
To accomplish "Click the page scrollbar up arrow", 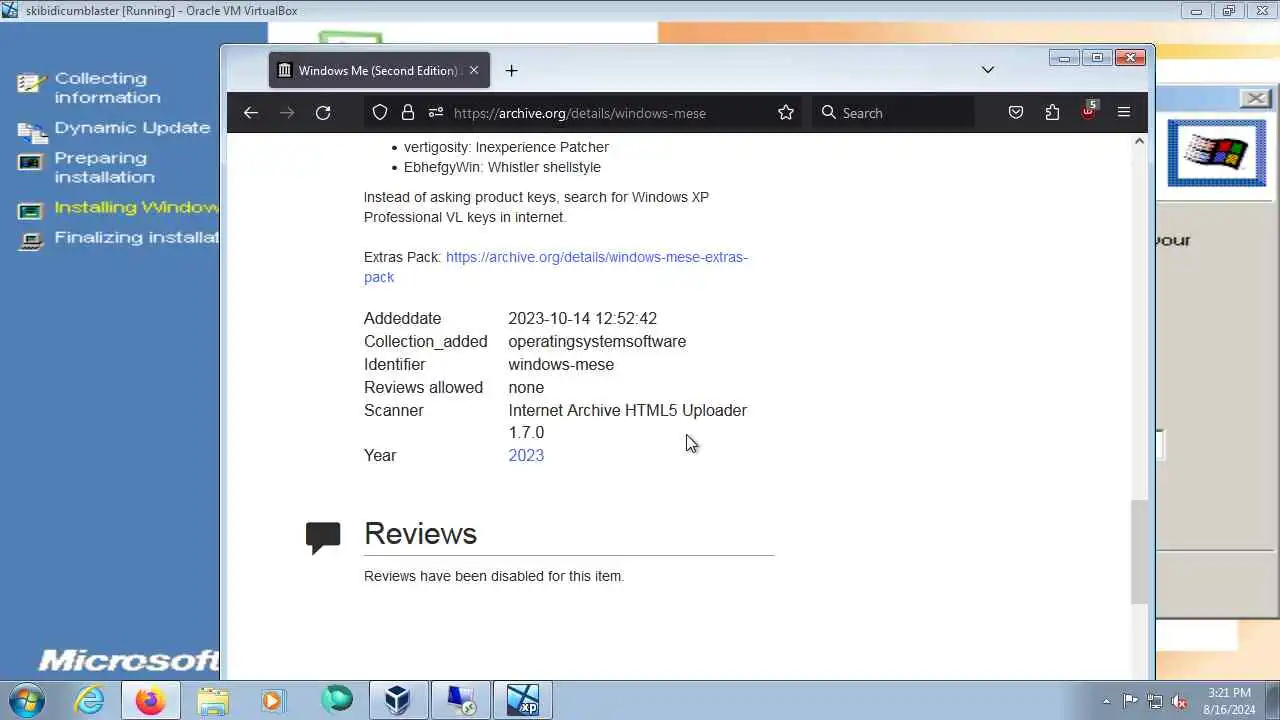I will click(x=1139, y=142).
